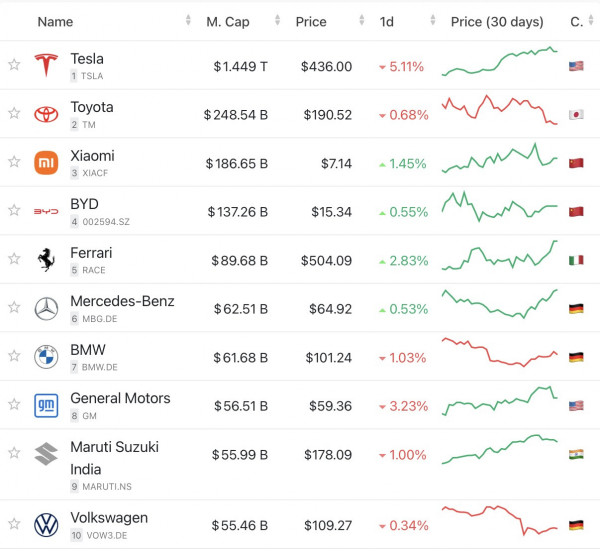Click the Xiaomi orange logo icon
The image size is (600, 553).
pos(46,163)
